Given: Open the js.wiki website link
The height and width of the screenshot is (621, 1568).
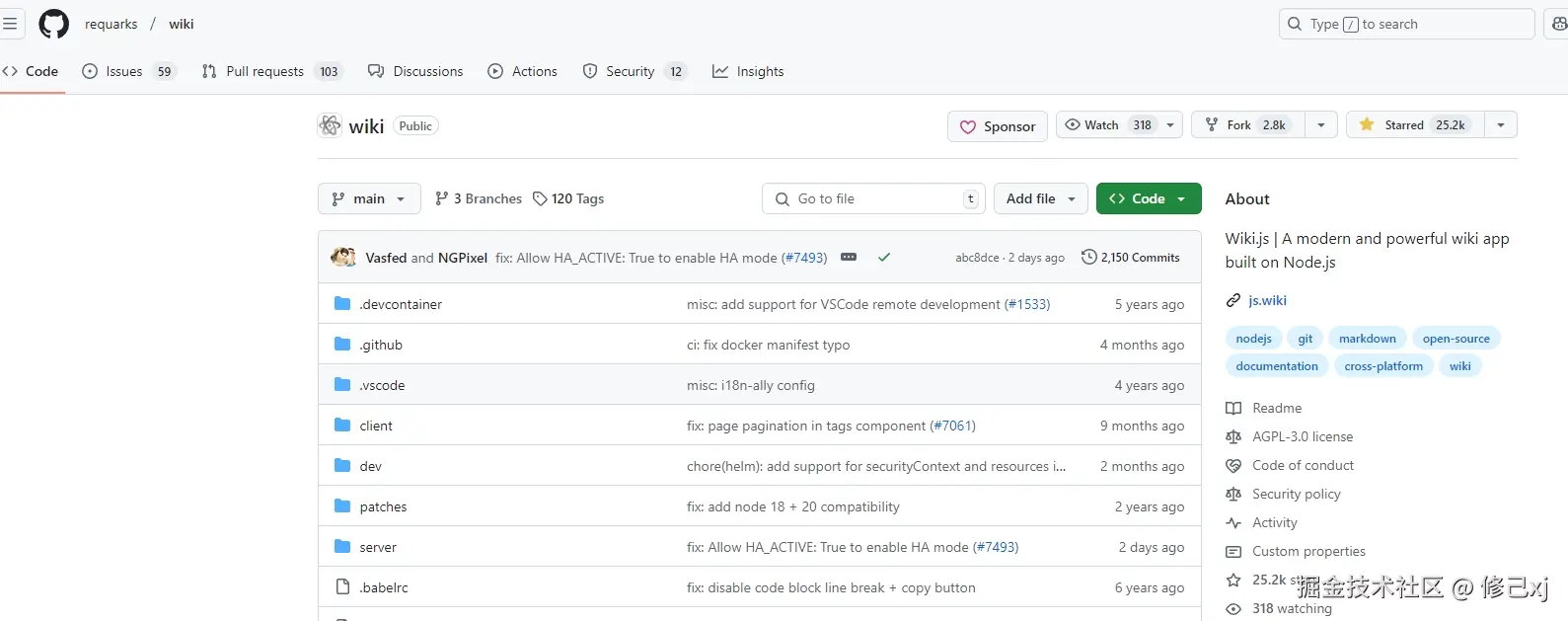Looking at the screenshot, I should pyautogui.click(x=1267, y=300).
